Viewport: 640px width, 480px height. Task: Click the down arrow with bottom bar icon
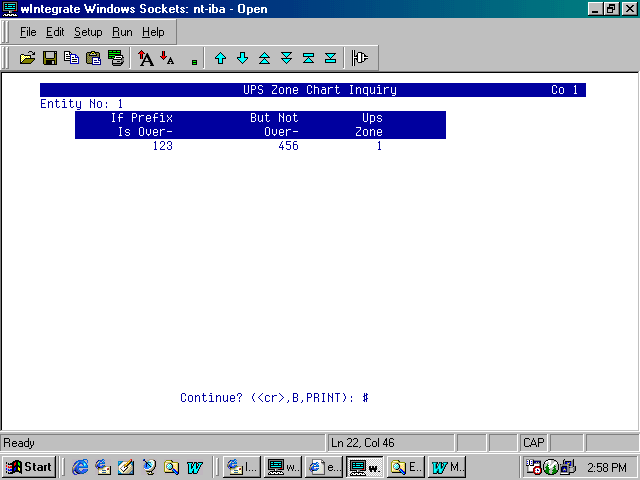[x=331, y=58]
